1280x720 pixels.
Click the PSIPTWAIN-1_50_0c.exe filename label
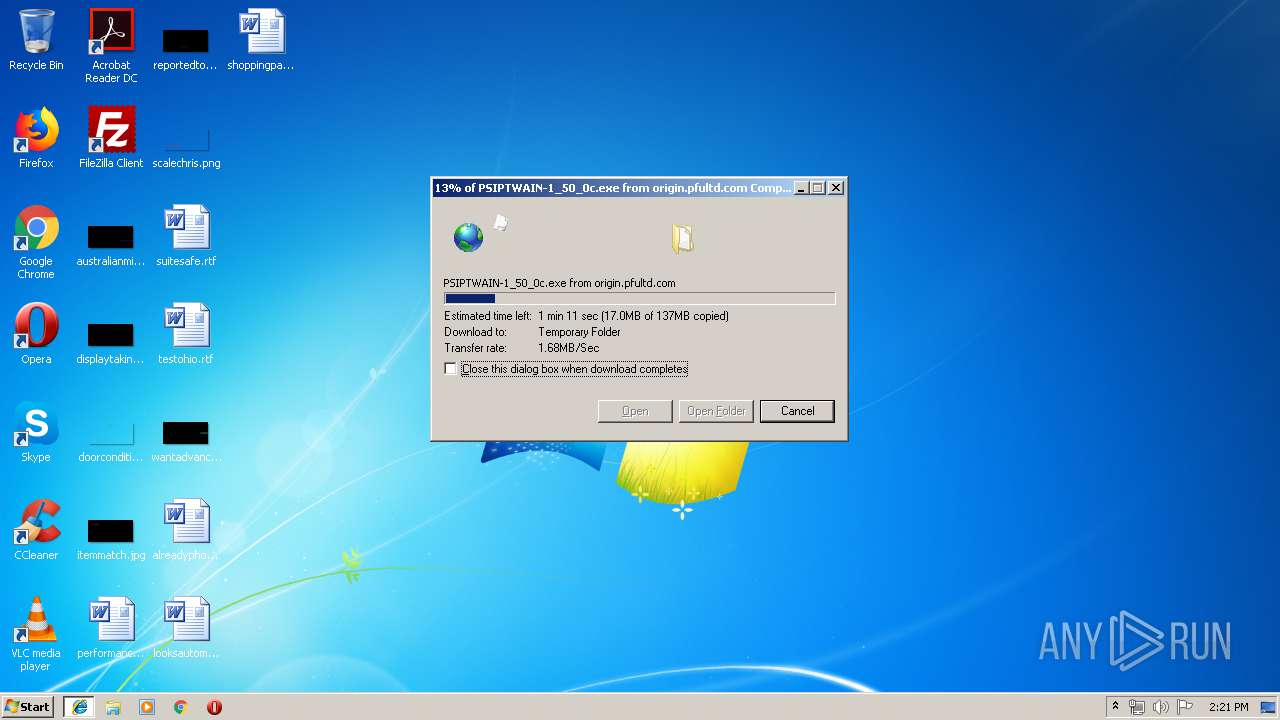coord(559,283)
